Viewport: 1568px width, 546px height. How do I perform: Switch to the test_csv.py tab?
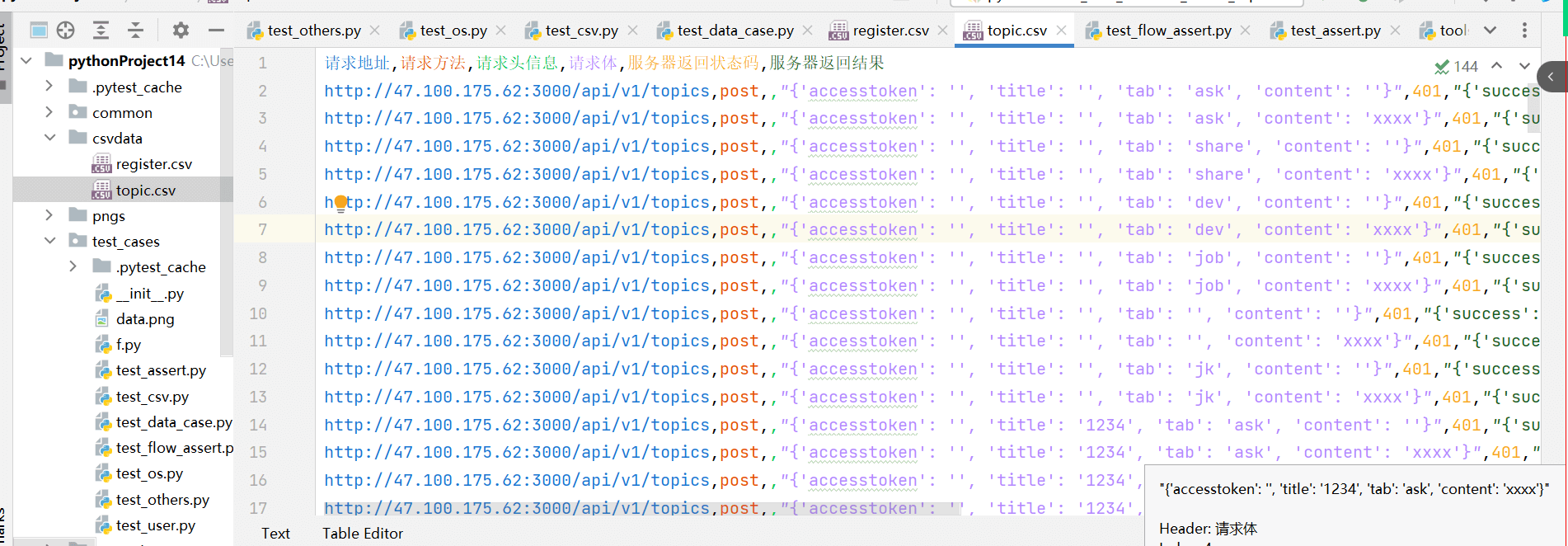(582, 31)
